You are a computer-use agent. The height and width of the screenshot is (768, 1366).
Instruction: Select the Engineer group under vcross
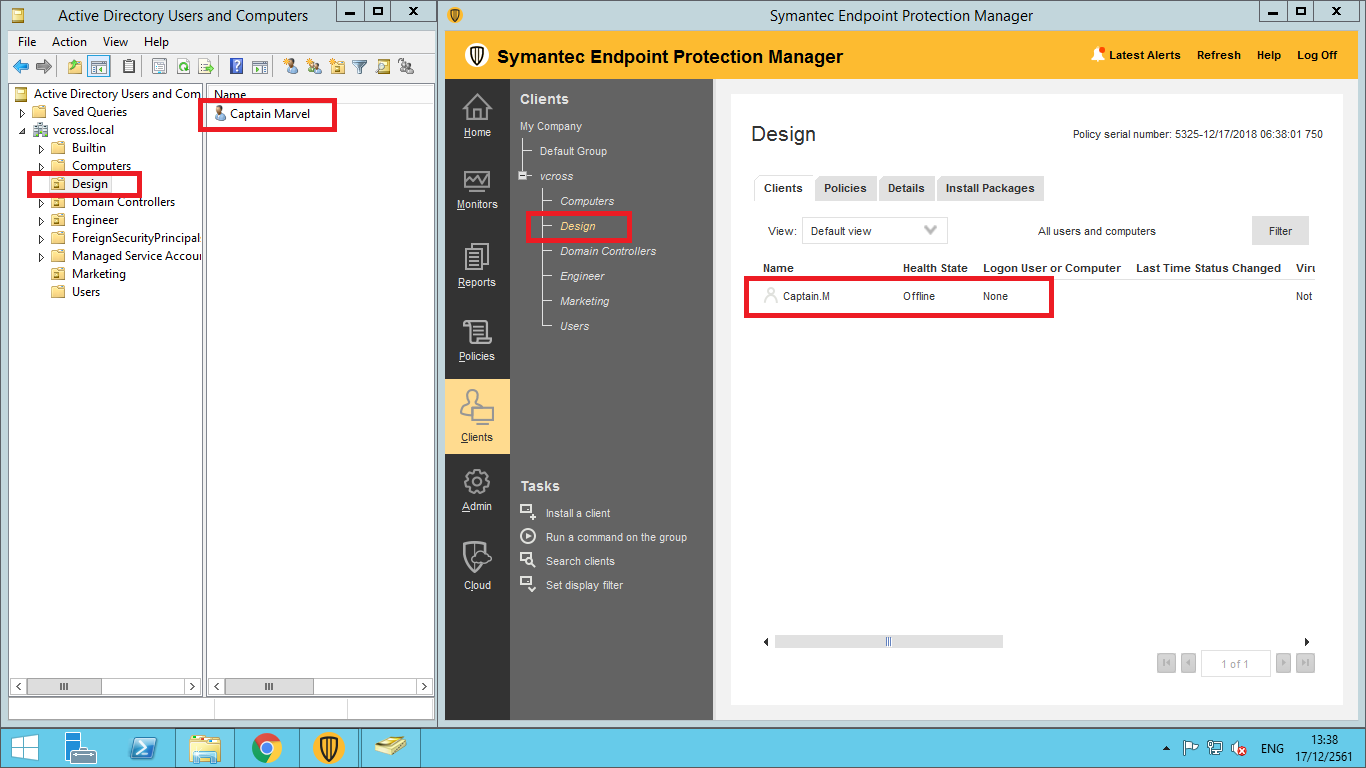(582, 276)
